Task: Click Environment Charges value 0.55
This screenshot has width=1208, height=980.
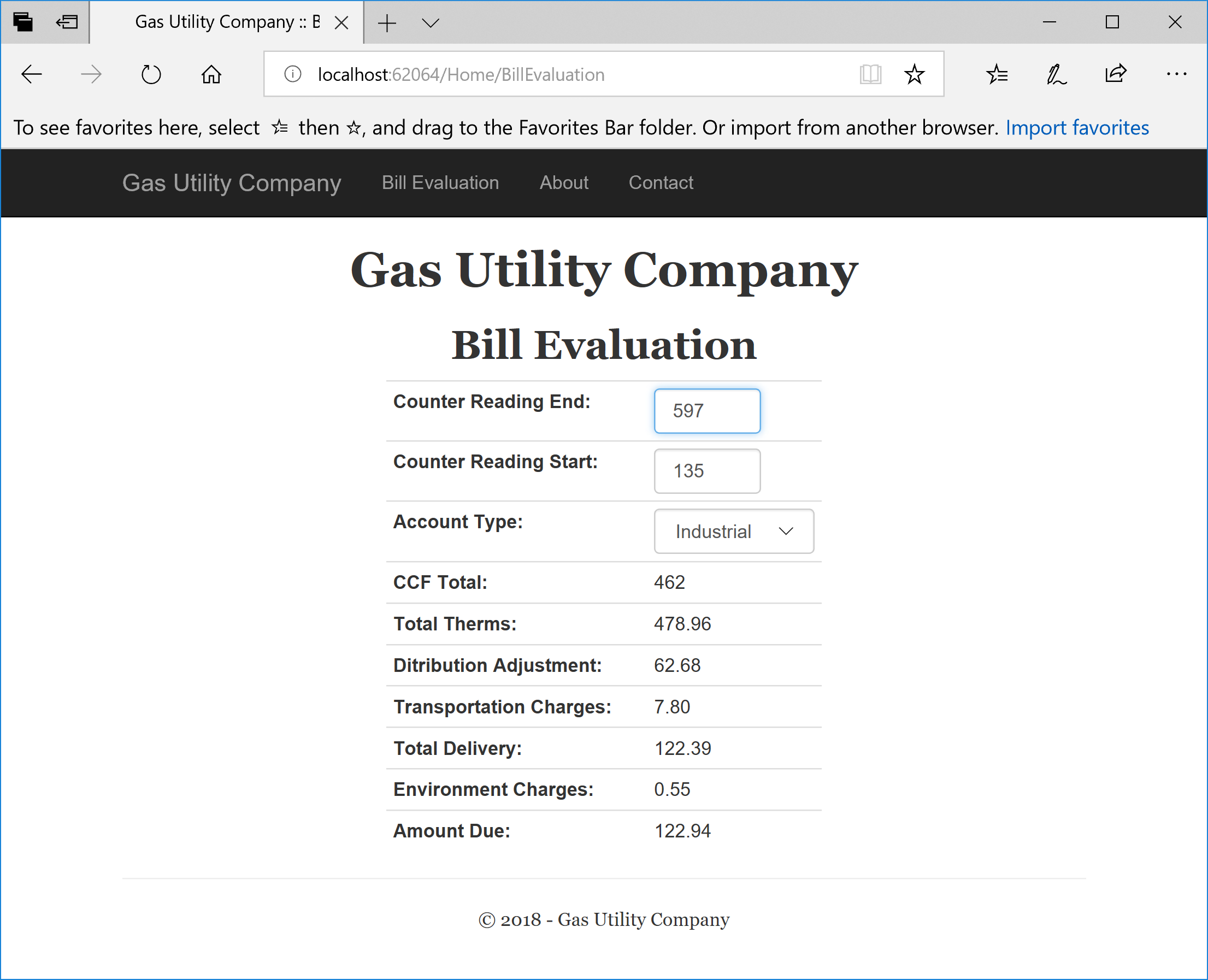Action: tap(671, 789)
